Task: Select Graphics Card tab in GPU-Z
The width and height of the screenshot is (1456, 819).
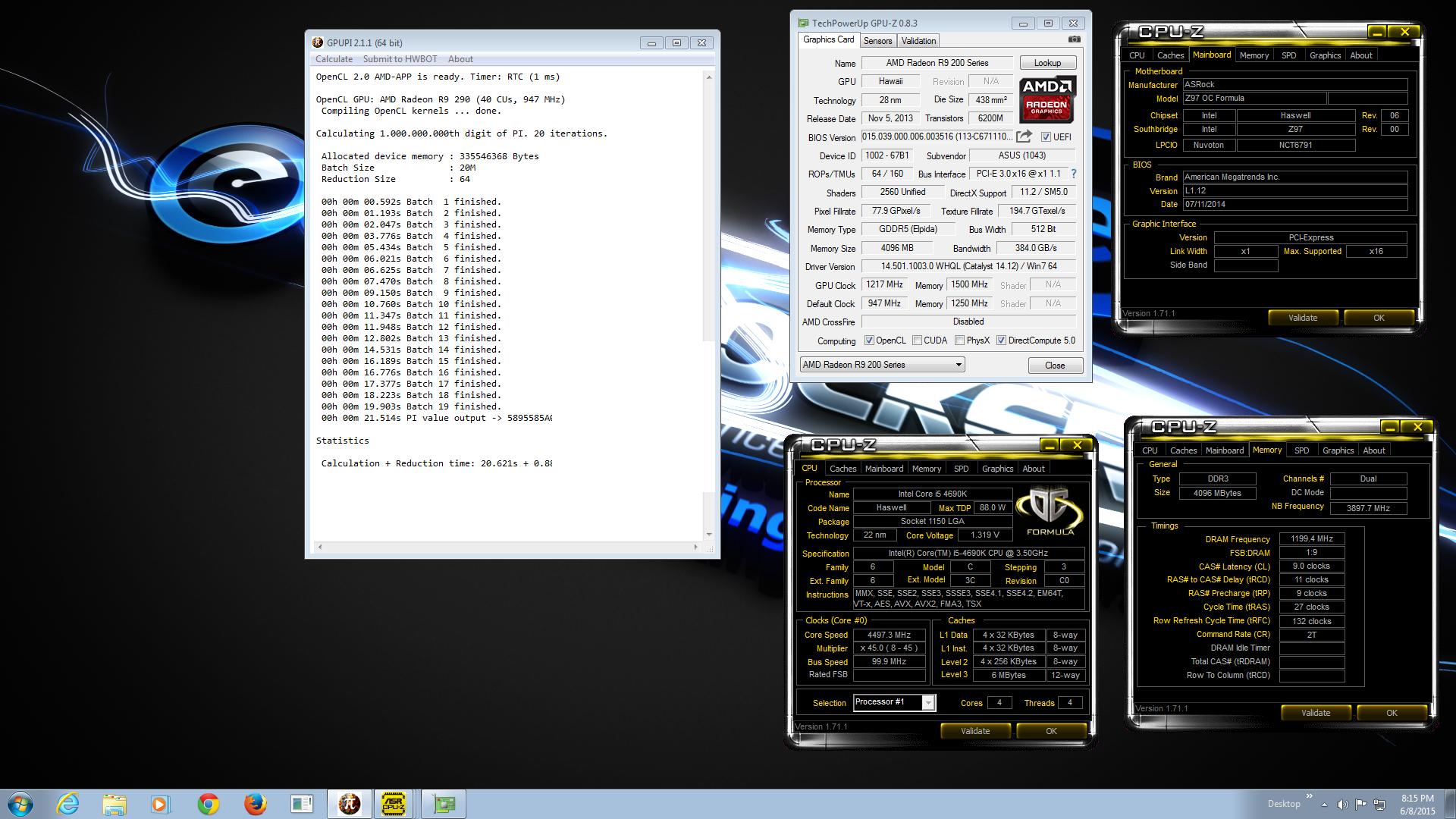Action: 828,39
